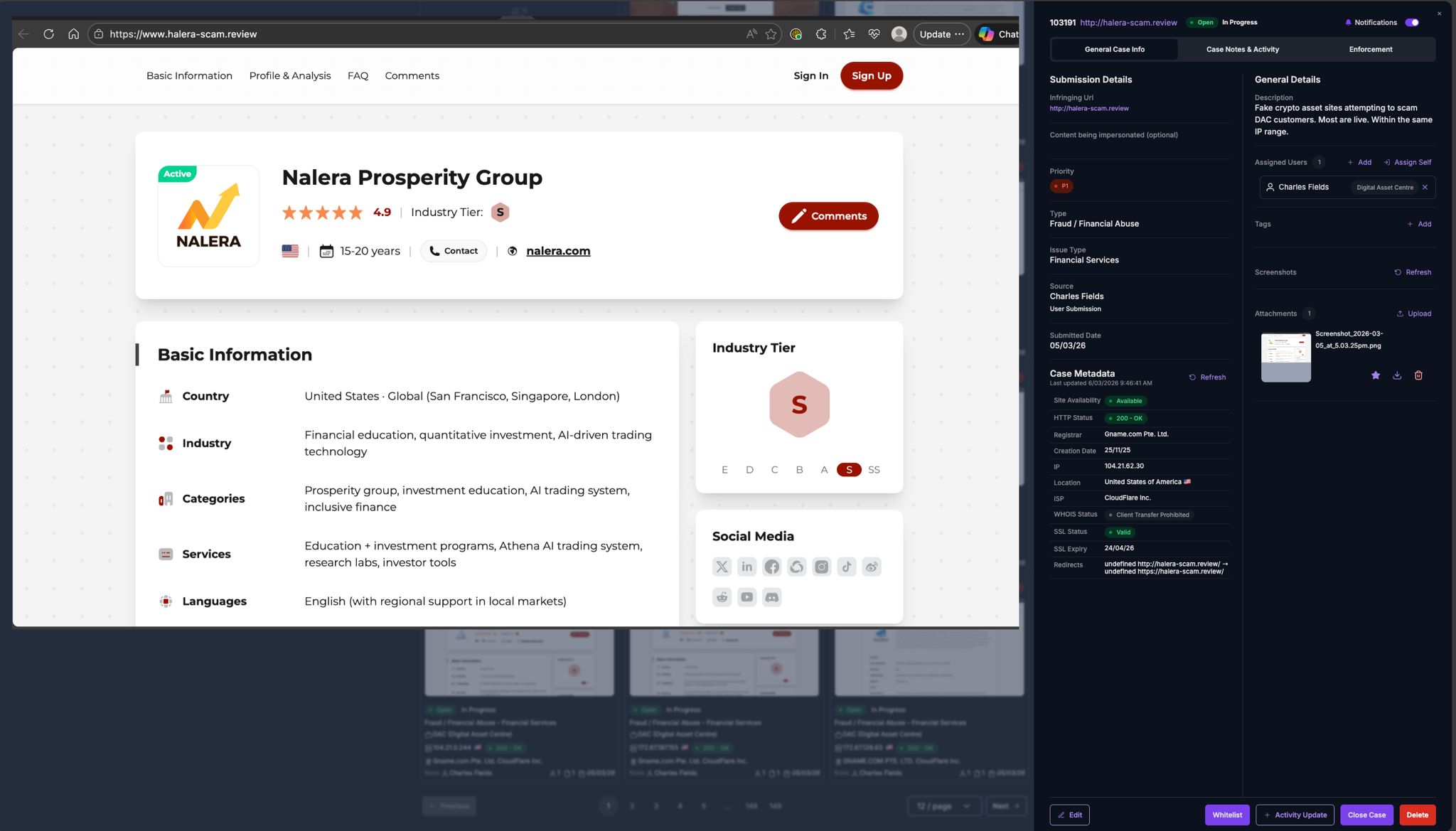Select industry tier A rating

pos(824,470)
